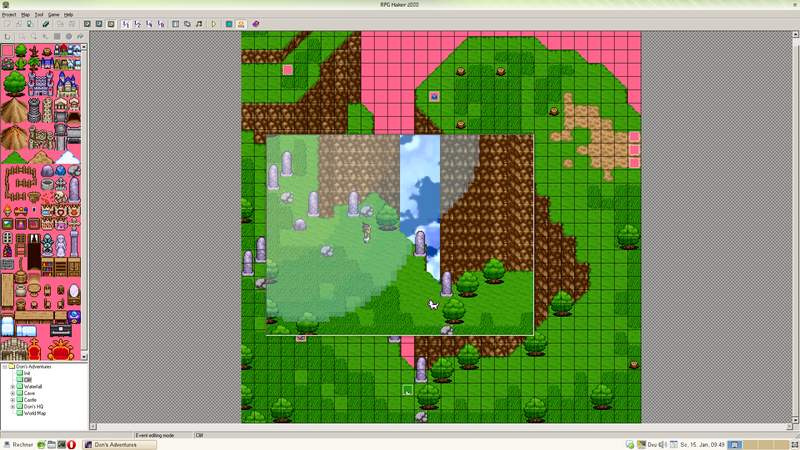Switch to upper layer editing mode
The height and width of the screenshot is (450, 800).
tap(98, 24)
